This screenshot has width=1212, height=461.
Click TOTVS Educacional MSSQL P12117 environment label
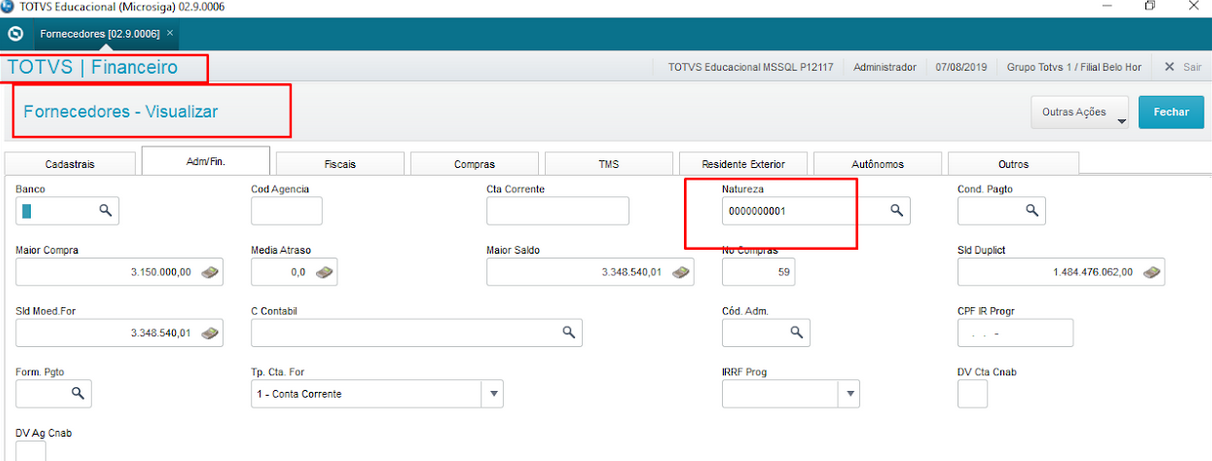pos(751,67)
